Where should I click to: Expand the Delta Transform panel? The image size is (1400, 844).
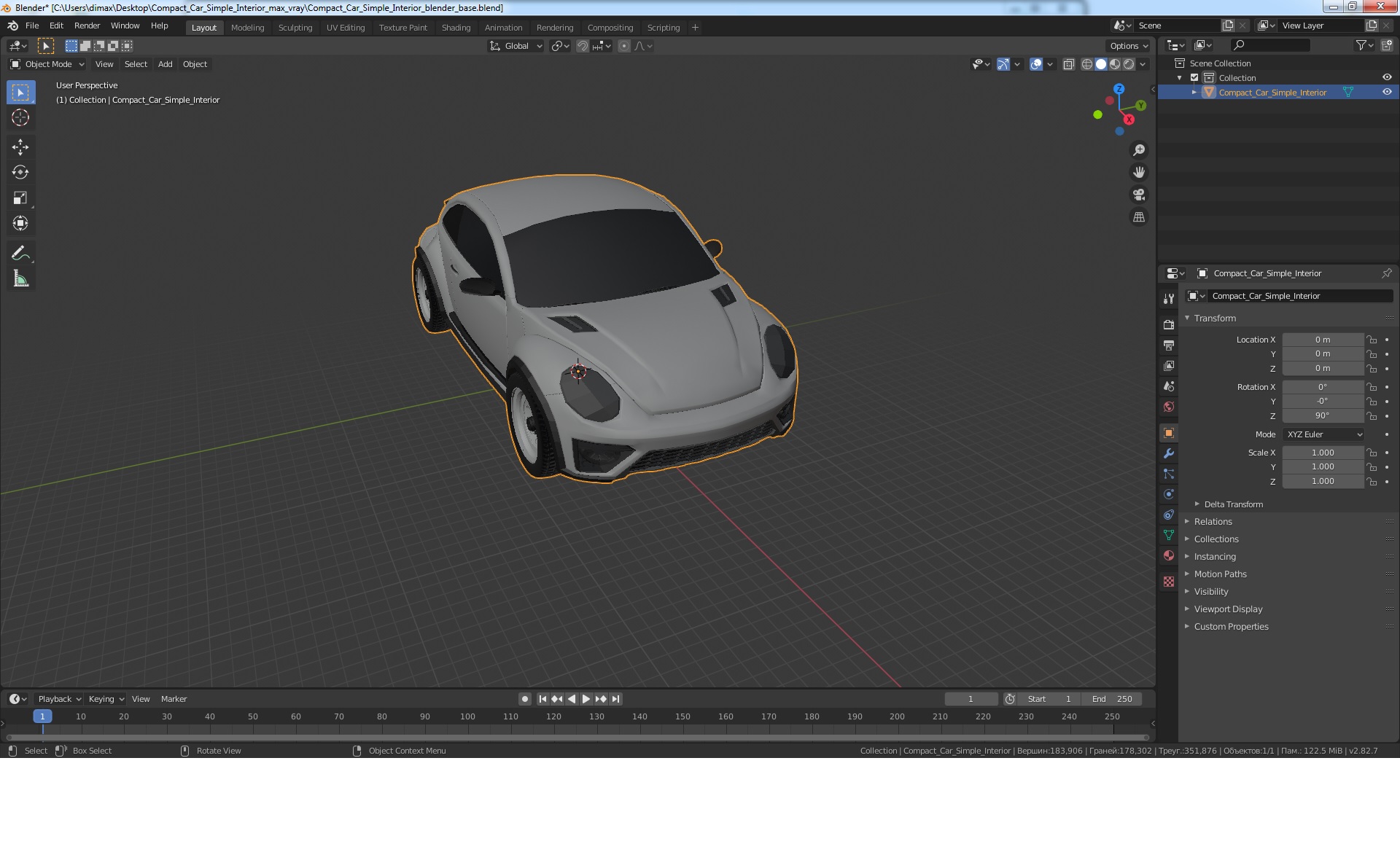click(x=1233, y=504)
